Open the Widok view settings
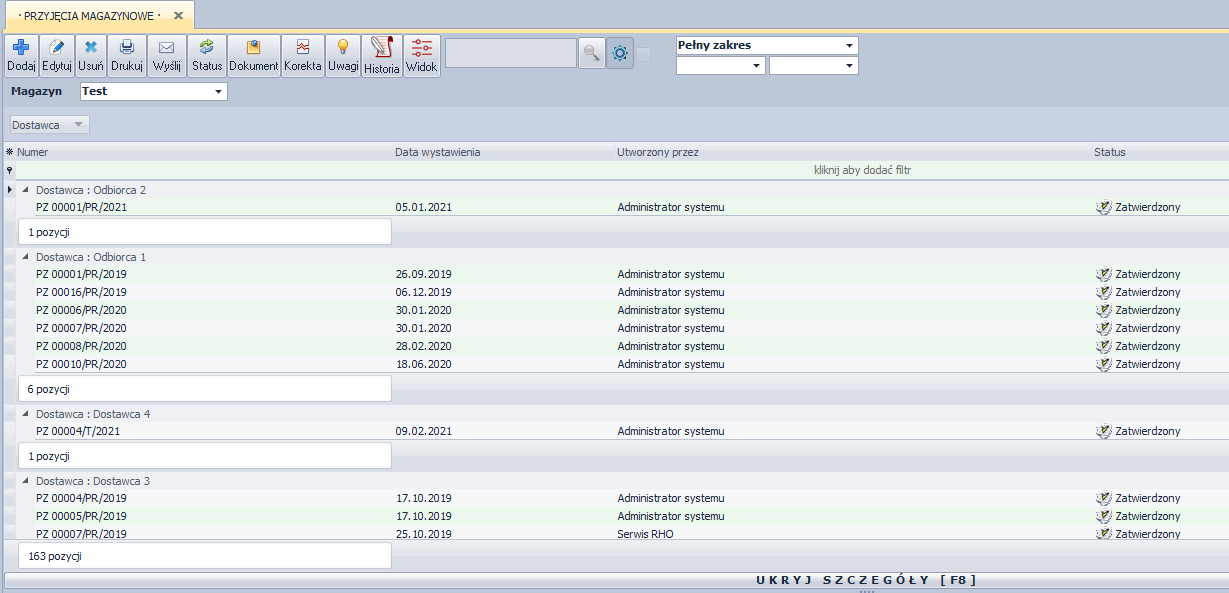 click(422, 56)
